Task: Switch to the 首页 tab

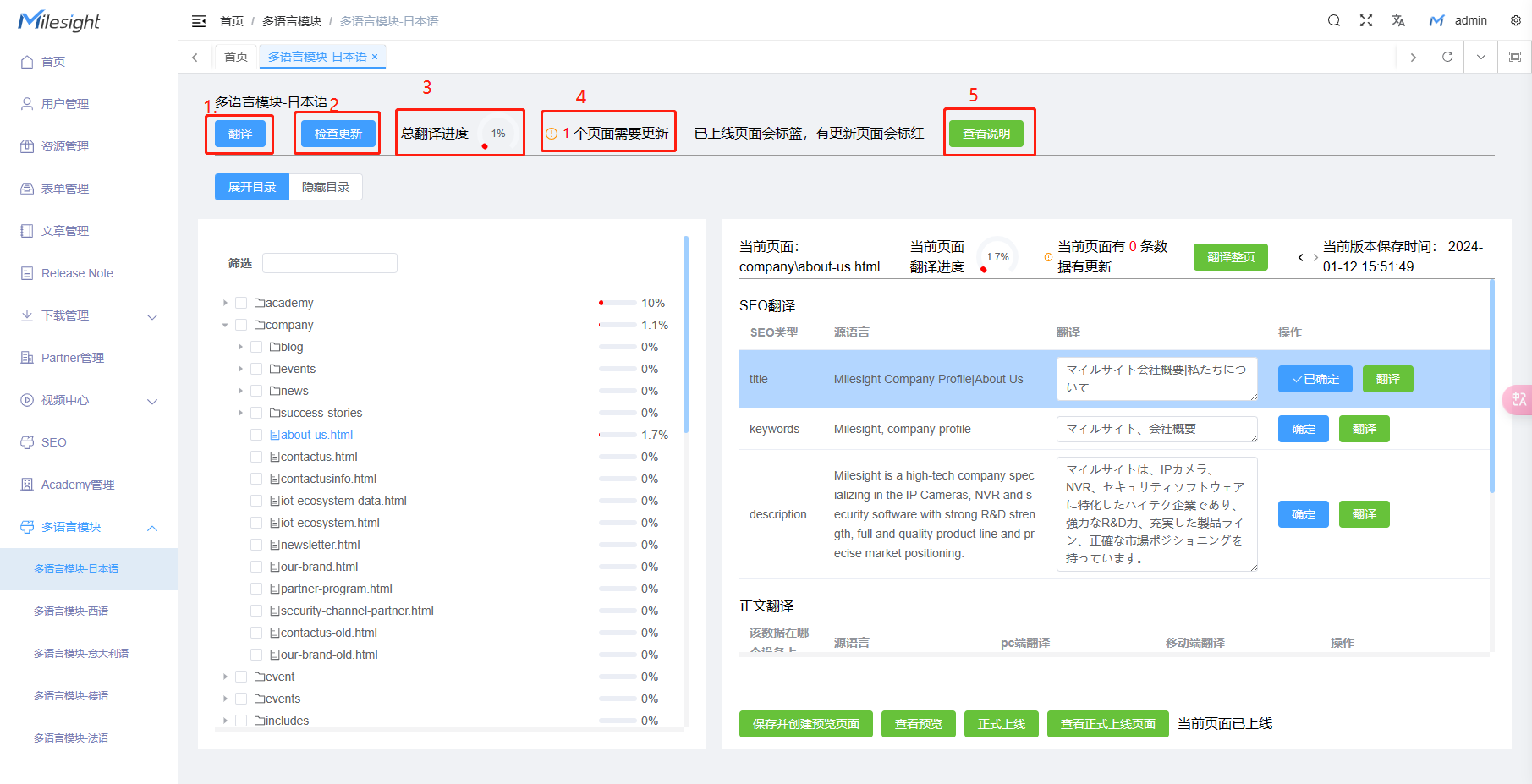Action: click(236, 57)
